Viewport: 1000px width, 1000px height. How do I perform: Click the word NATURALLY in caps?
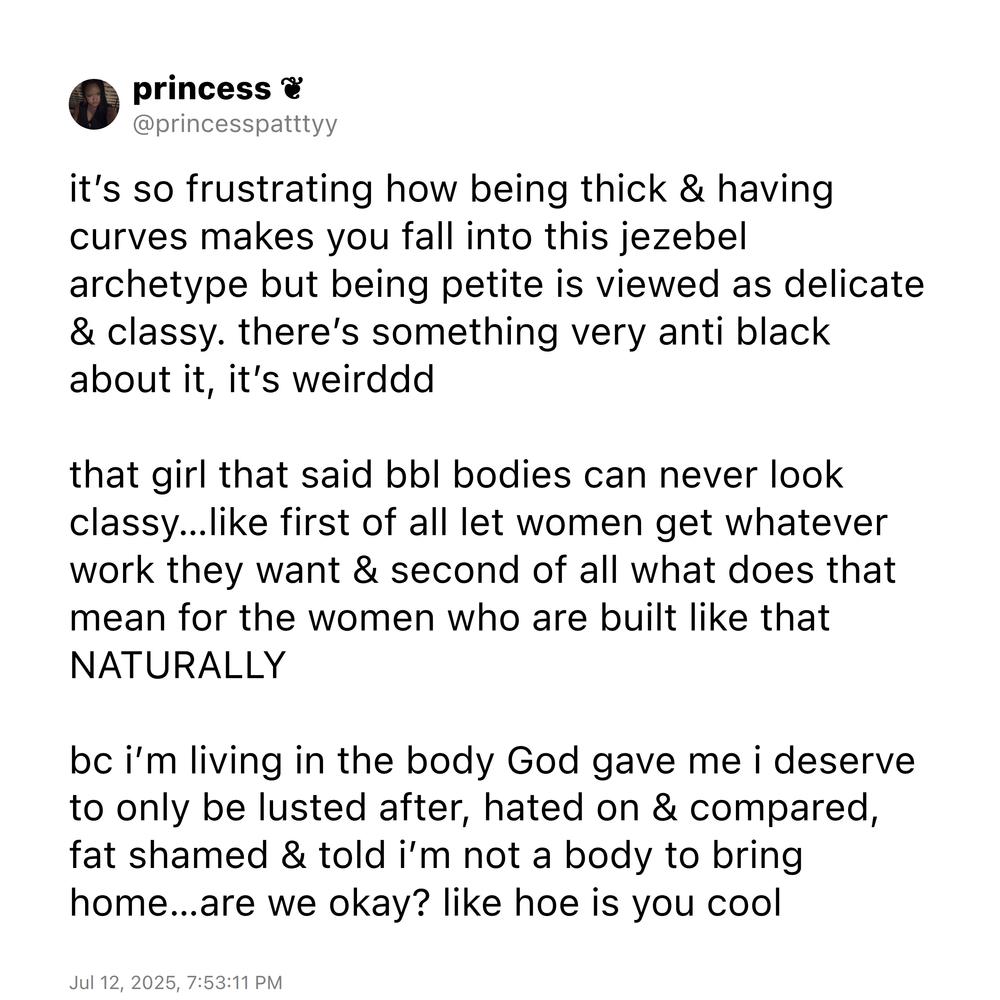click(x=178, y=665)
